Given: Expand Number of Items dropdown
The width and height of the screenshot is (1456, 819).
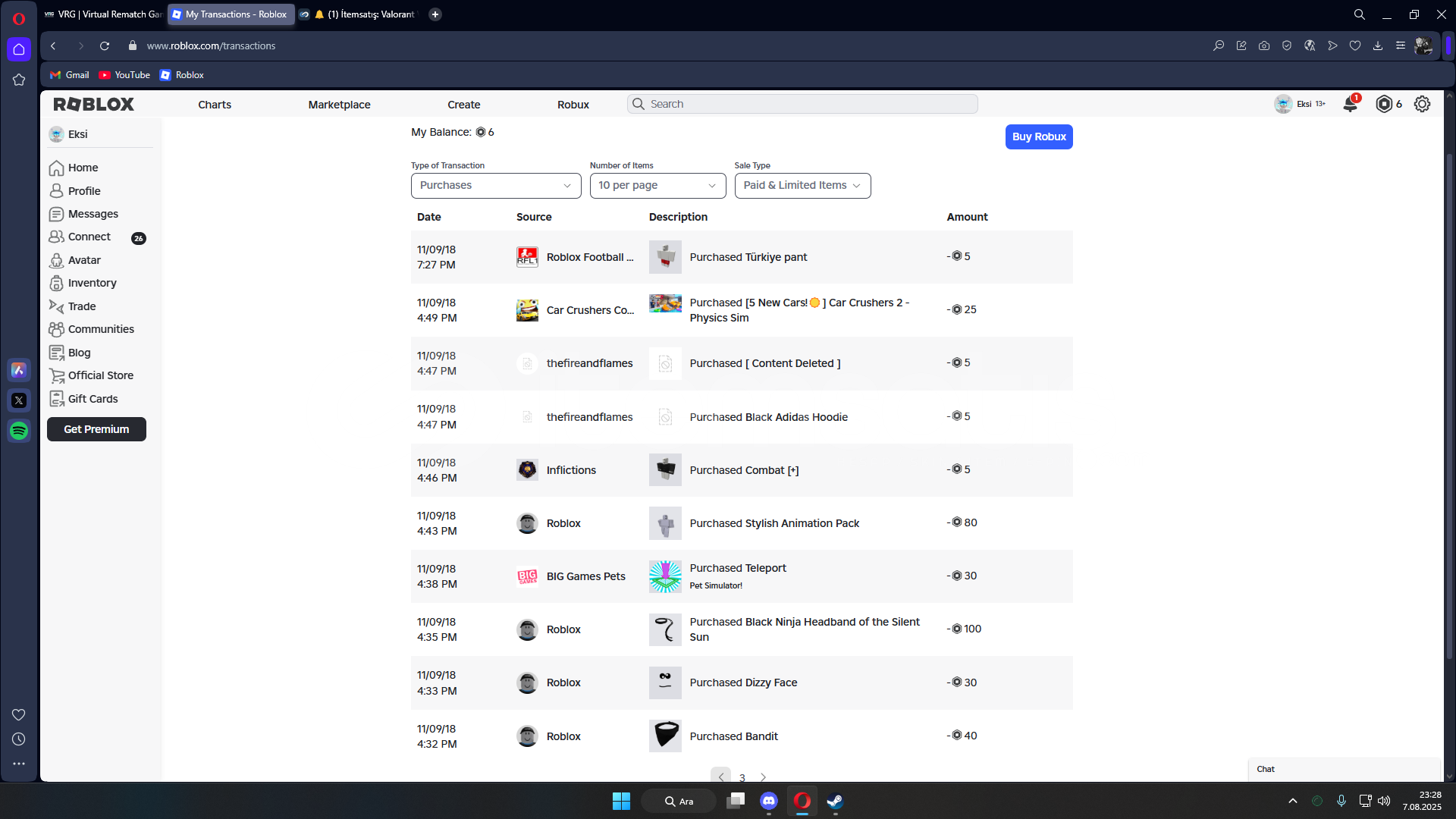Looking at the screenshot, I should point(657,186).
